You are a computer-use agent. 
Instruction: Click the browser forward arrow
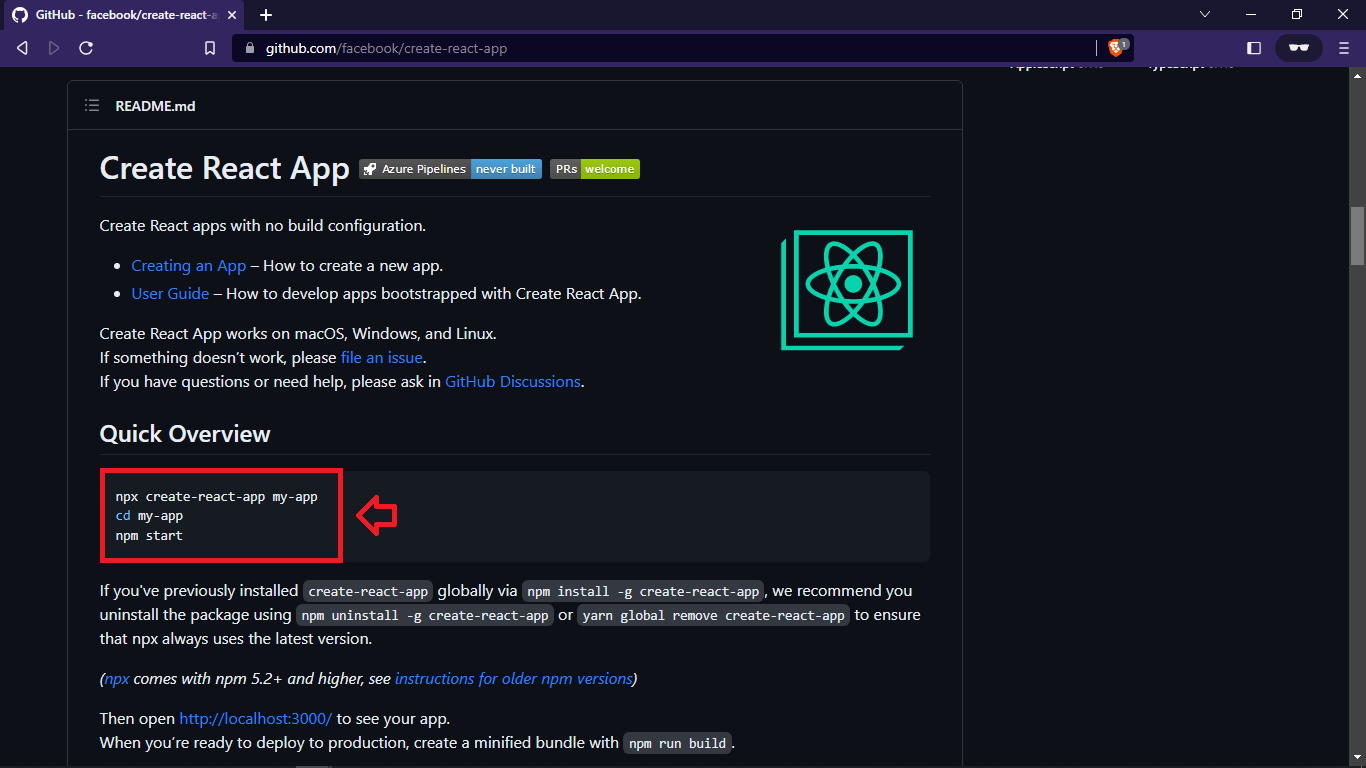pos(54,48)
